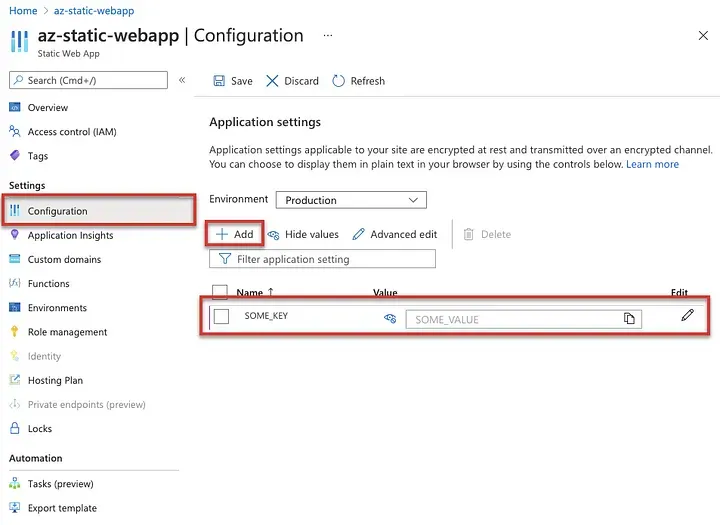Click the Value column header
The height and width of the screenshot is (525, 720).
pyautogui.click(x=385, y=293)
